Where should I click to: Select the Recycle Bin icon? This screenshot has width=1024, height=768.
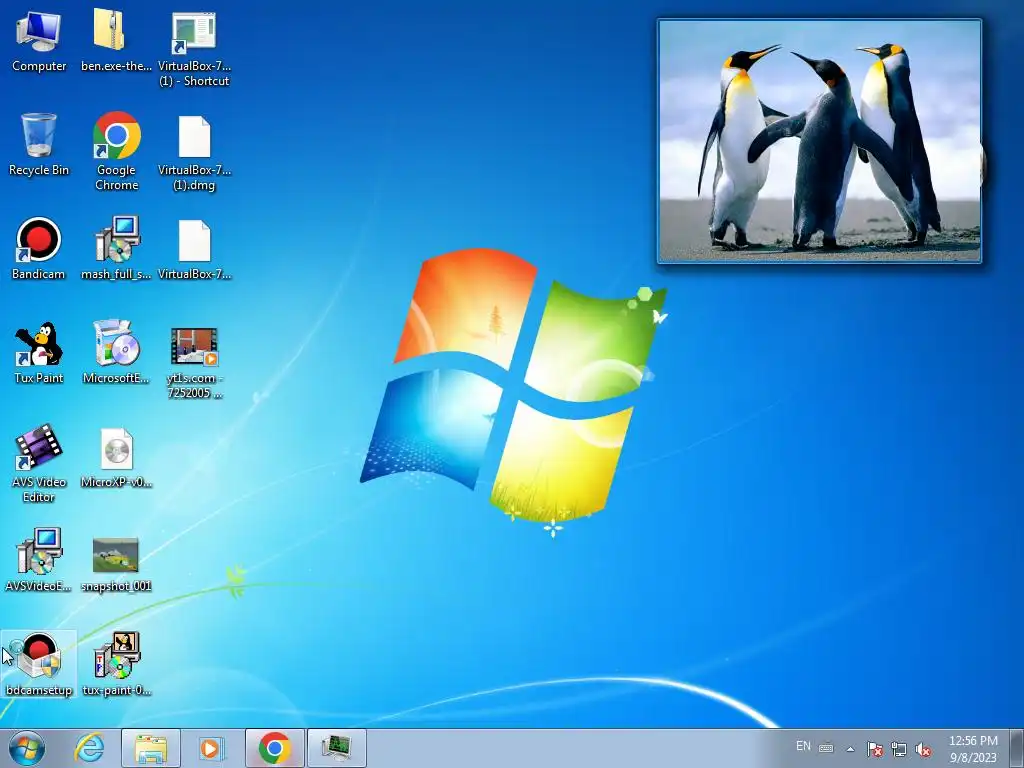39,145
